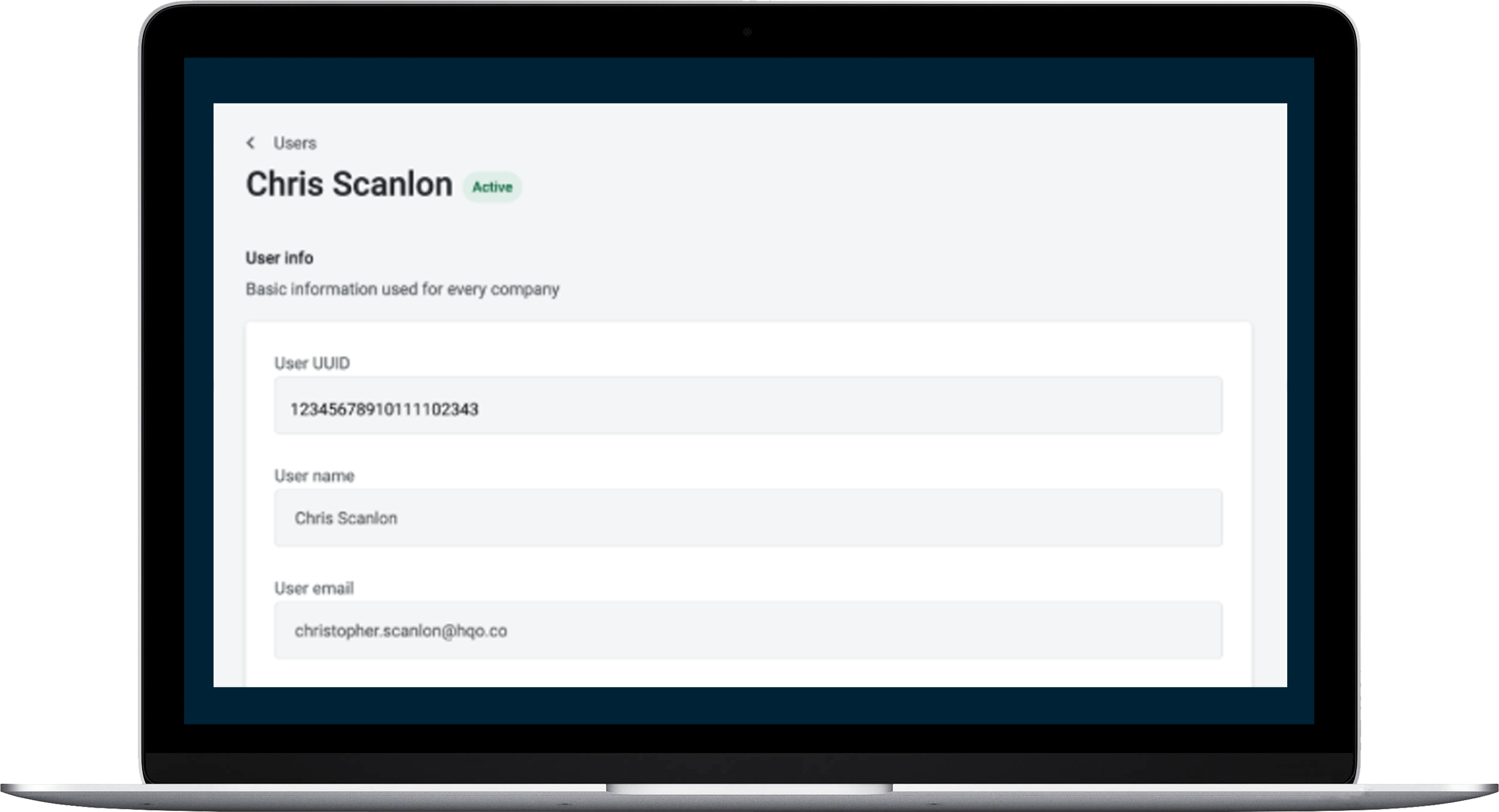
Task: Select the Chris Scanlon page title
Action: (349, 184)
